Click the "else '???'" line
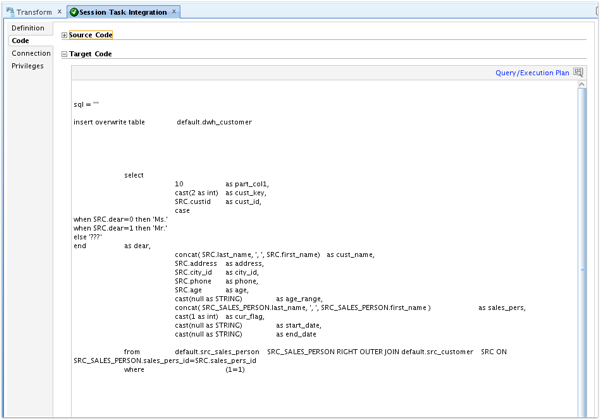Viewport: 600px width, 420px height. point(88,237)
